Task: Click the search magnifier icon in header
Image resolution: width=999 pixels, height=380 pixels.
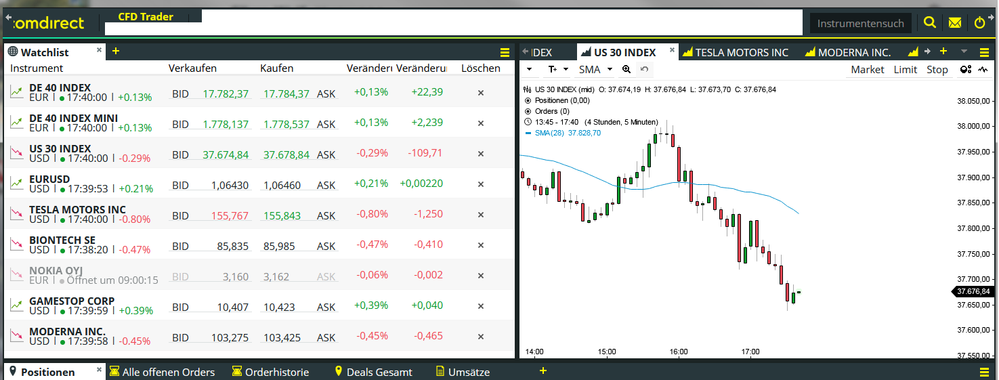Action: (x=930, y=23)
